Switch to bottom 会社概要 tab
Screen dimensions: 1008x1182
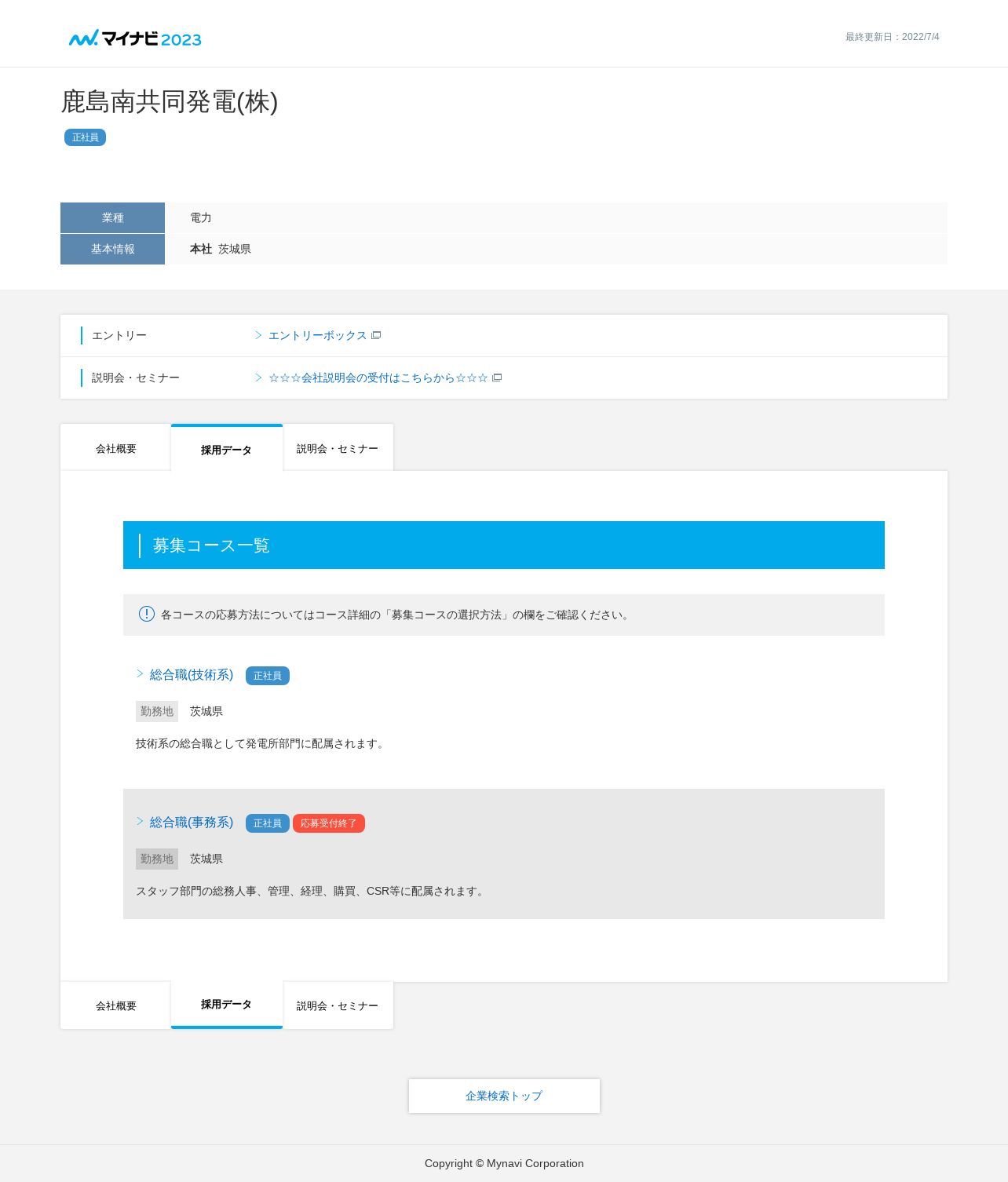tap(115, 1005)
